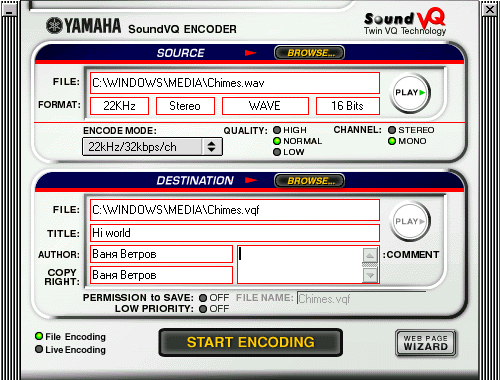Select LOW quality option
Screen dimensions: 500x380
tap(277, 152)
